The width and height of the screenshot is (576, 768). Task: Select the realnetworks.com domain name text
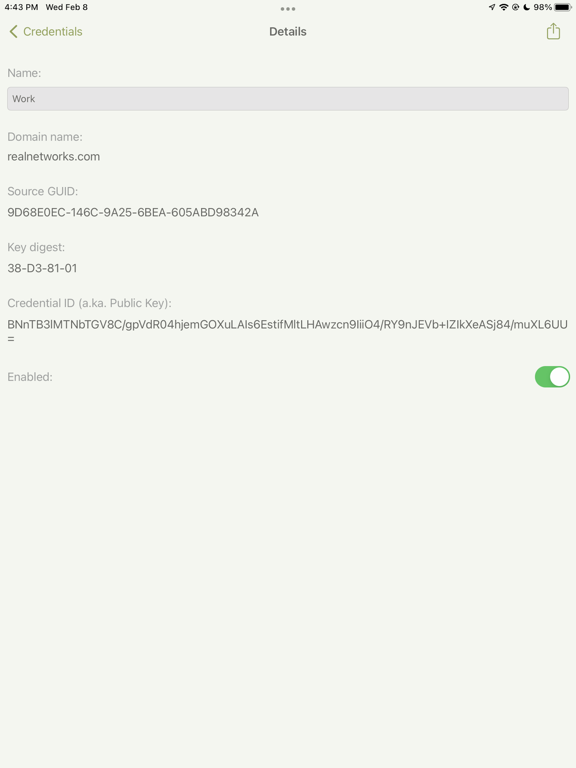click(53, 156)
